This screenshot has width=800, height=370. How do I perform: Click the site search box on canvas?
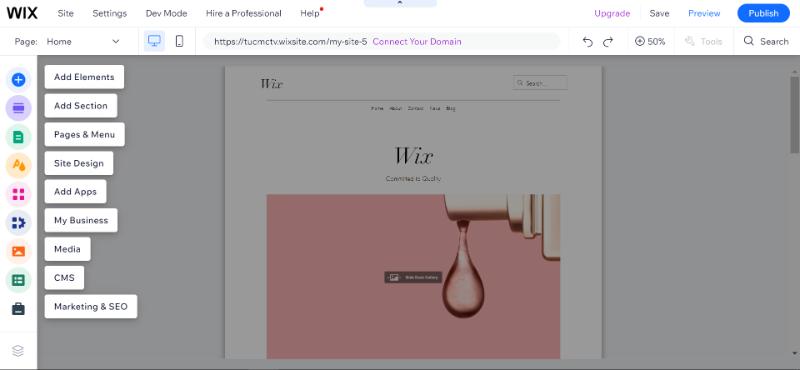(x=540, y=83)
